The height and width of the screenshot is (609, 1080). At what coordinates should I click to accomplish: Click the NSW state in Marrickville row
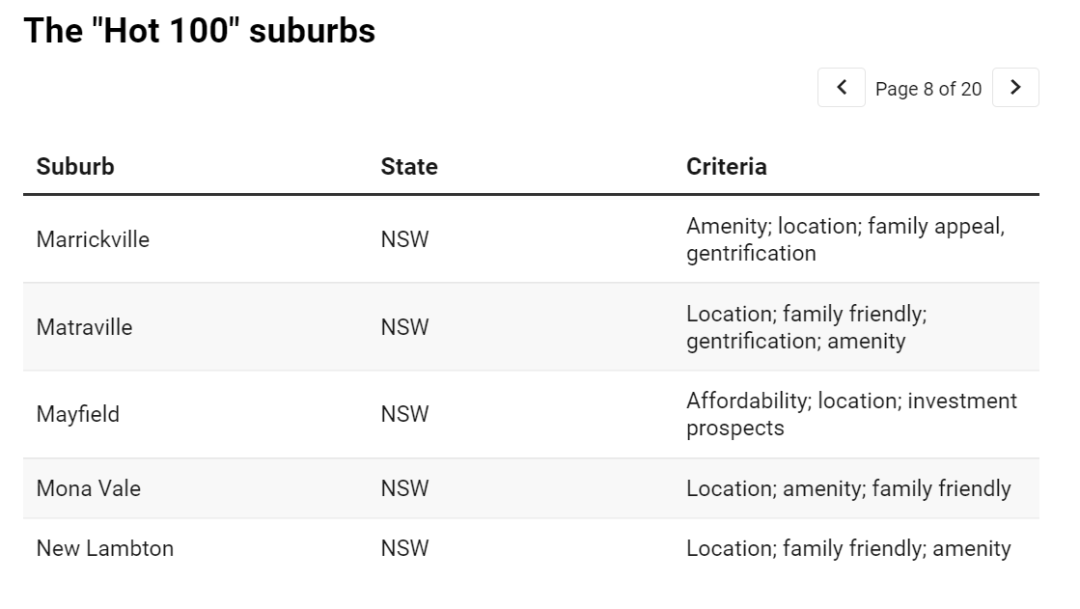point(404,240)
